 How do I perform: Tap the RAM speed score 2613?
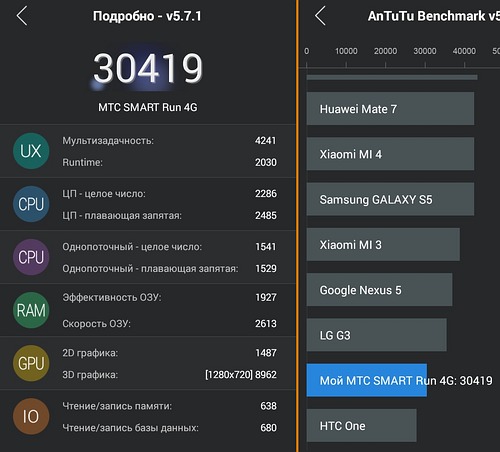coord(266,324)
